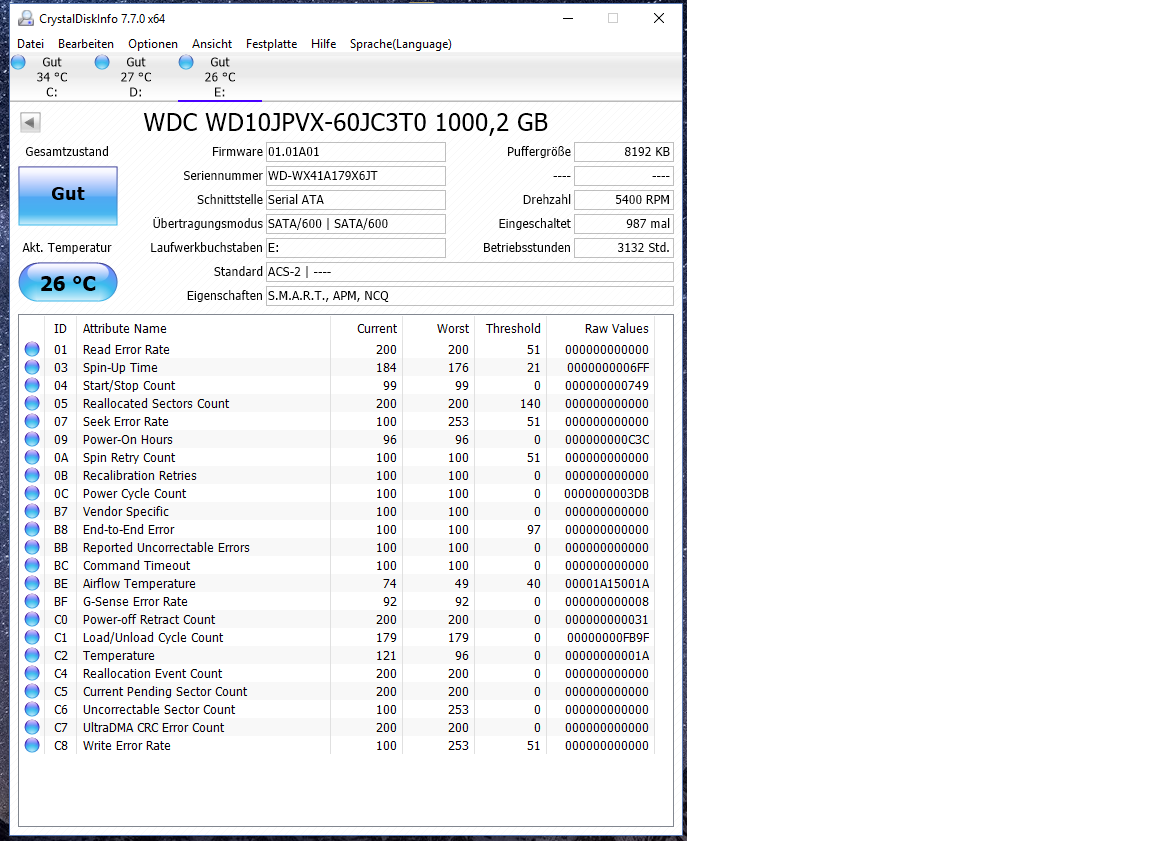Open the Festplatte menu
Screen dimensions: 1152x841
pyautogui.click(x=271, y=44)
